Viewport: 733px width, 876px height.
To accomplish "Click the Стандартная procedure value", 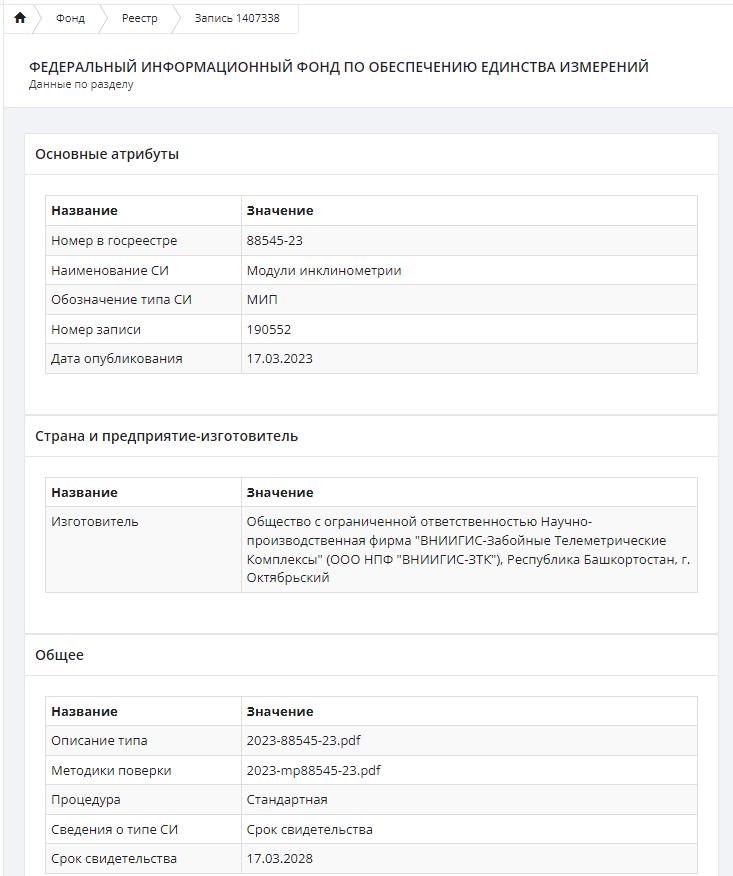I will pyautogui.click(x=287, y=800).
